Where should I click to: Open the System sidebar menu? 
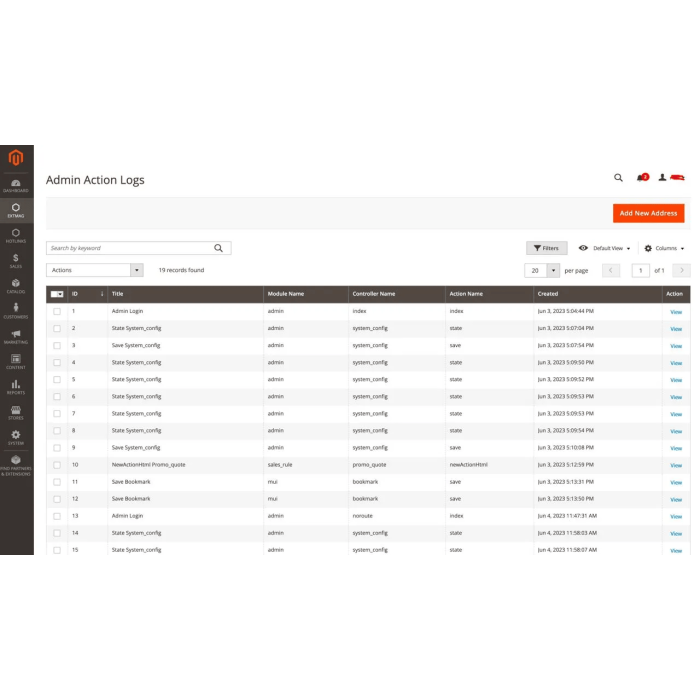point(16,438)
